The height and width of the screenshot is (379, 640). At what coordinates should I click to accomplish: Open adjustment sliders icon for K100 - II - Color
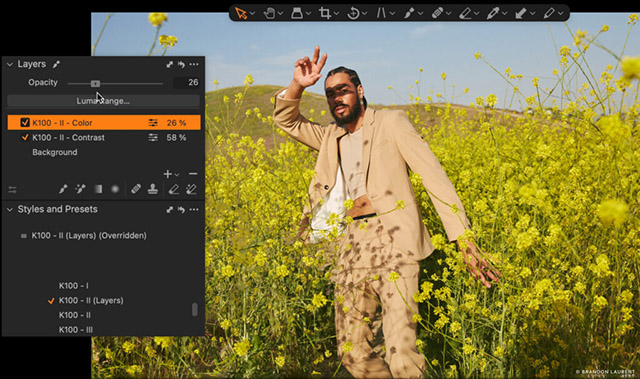[153, 123]
